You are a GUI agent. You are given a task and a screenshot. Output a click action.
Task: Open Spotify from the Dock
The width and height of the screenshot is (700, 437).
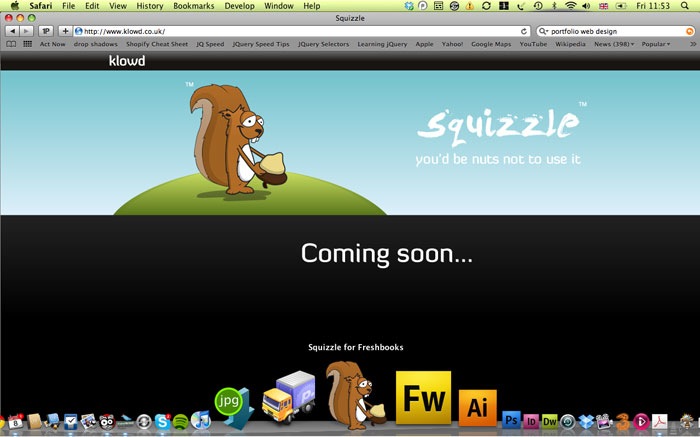click(180, 421)
